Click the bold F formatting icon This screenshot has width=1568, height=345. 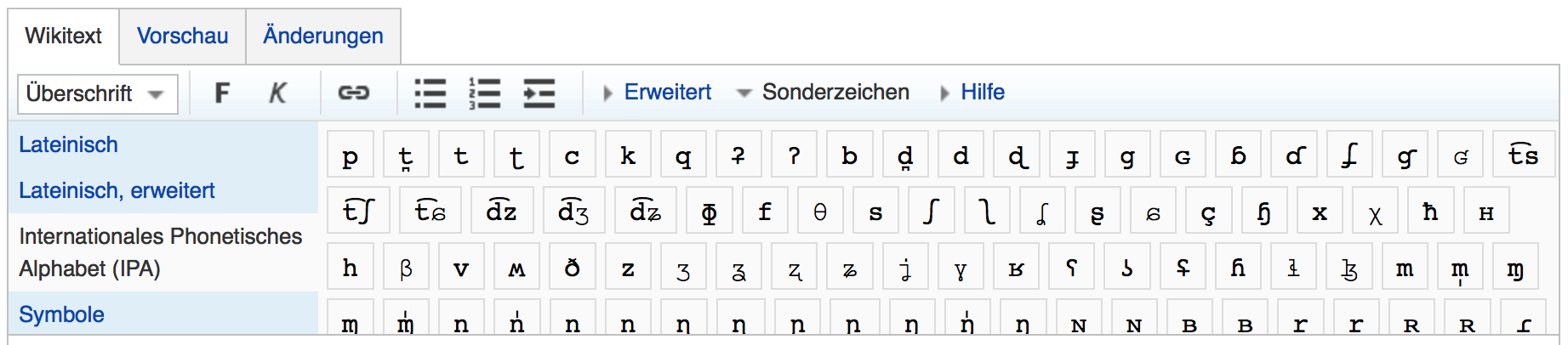click(x=222, y=93)
